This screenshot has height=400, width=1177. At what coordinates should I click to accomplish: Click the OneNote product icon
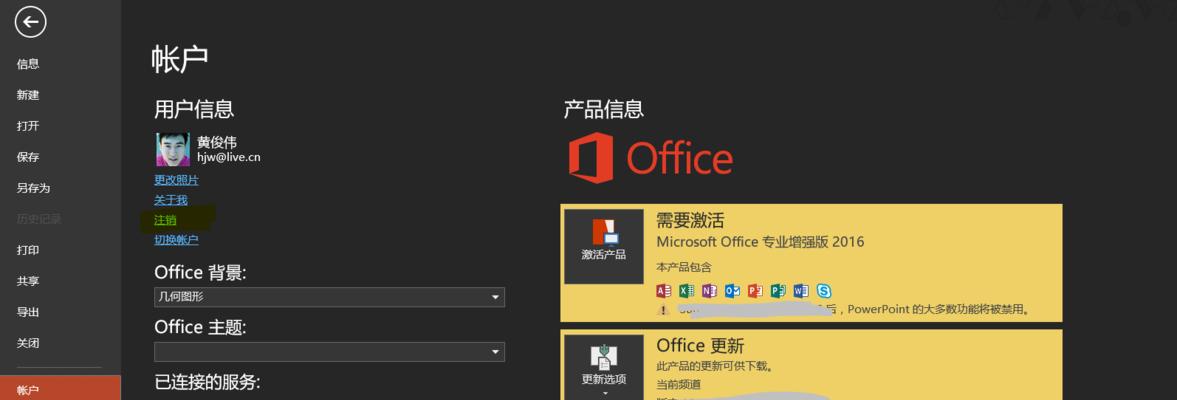click(x=709, y=290)
